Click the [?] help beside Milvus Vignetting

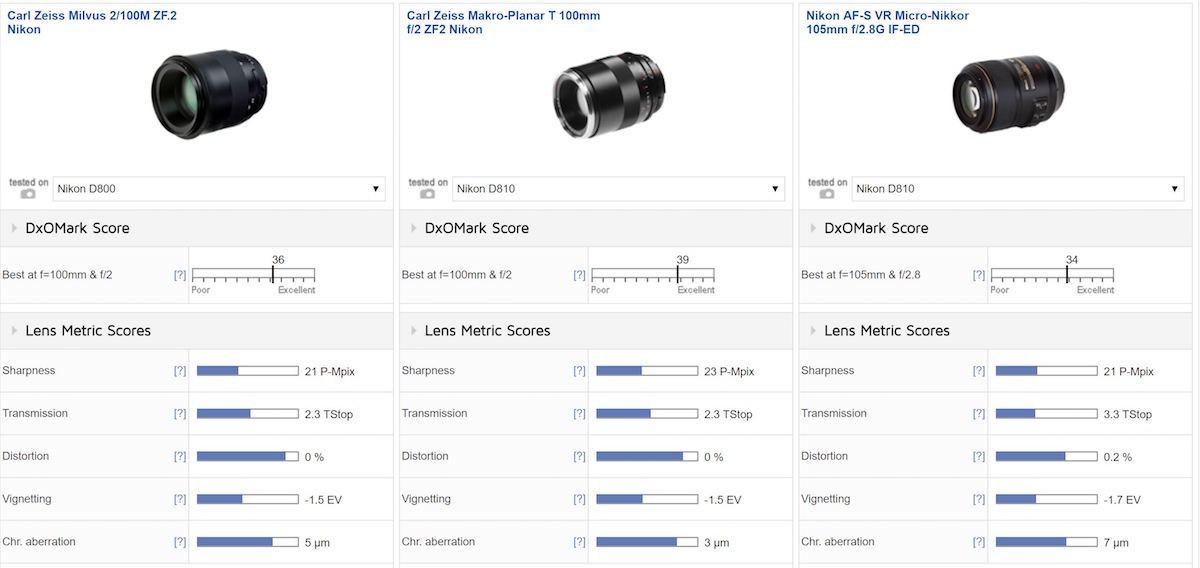(x=180, y=499)
